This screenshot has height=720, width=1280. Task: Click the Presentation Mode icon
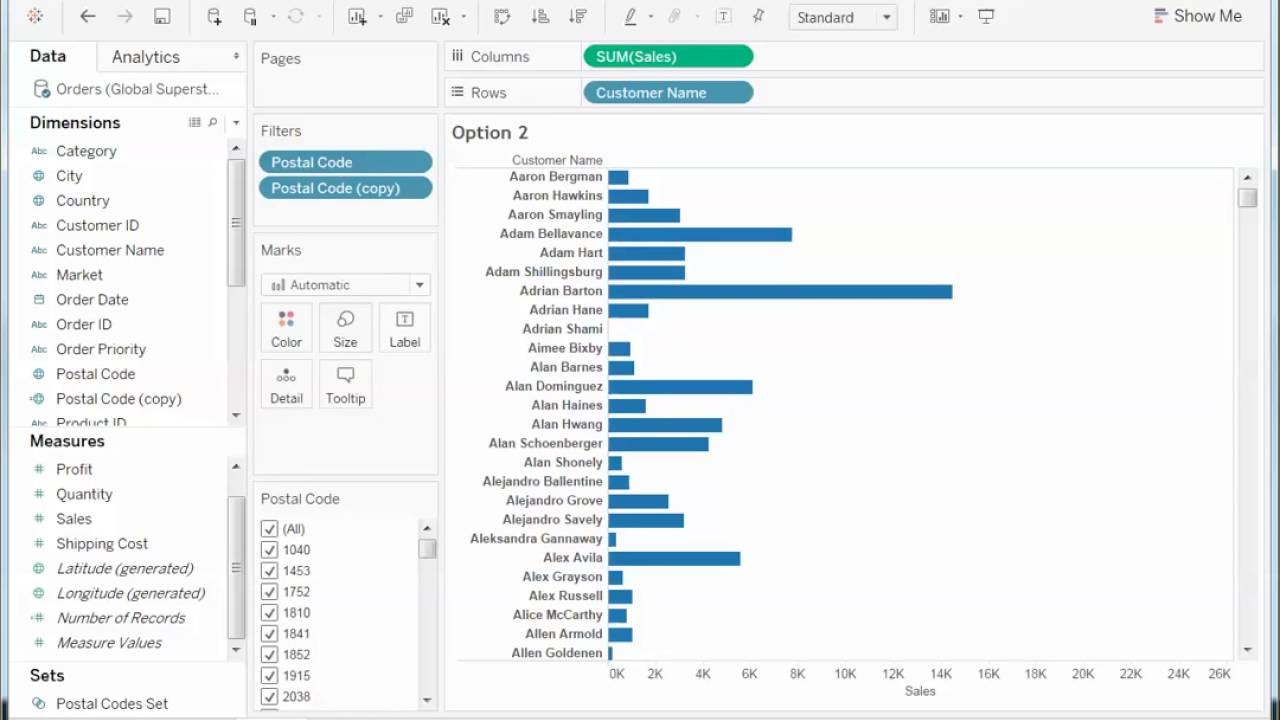986,16
